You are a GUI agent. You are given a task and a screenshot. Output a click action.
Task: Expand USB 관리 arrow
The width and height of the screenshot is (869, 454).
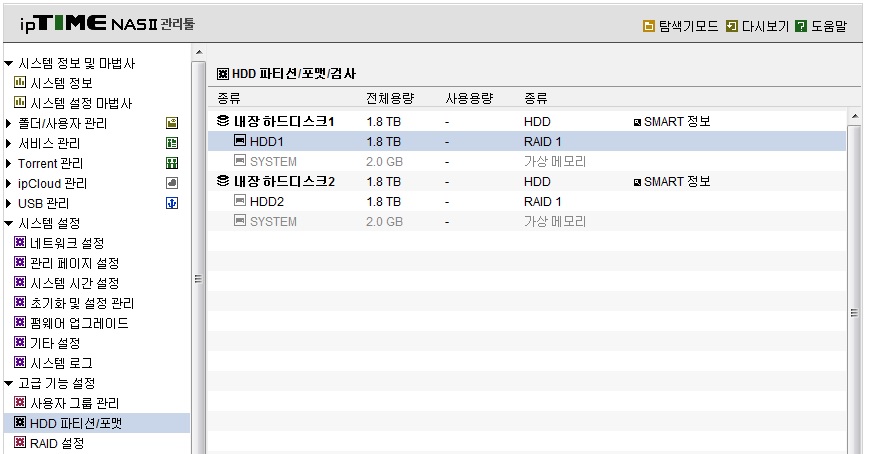click(x=8, y=203)
